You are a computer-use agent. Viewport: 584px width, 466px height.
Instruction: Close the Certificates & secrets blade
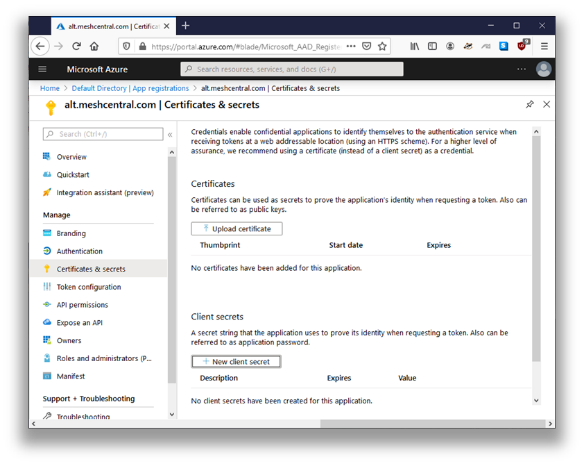pyautogui.click(x=546, y=104)
